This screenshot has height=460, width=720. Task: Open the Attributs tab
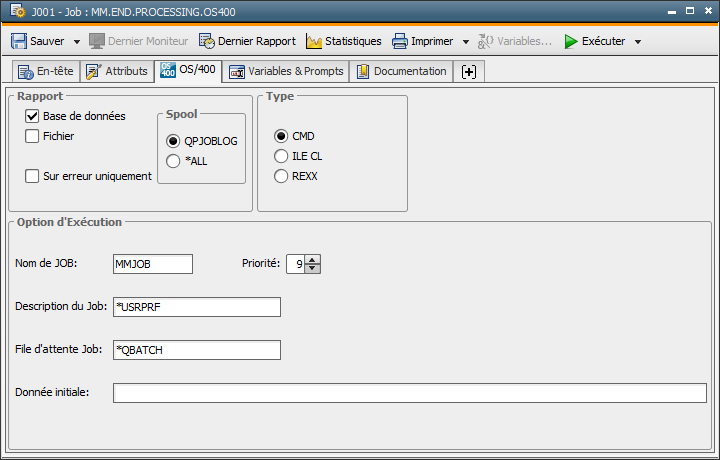click(x=117, y=71)
